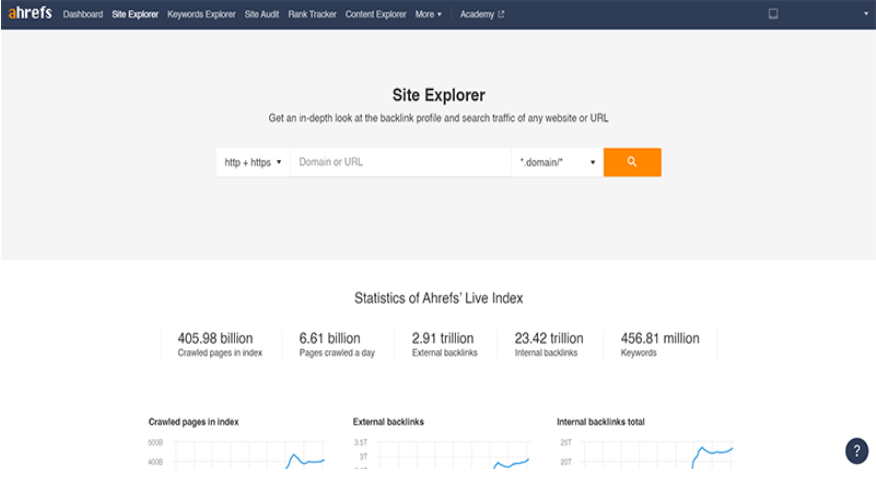The width and height of the screenshot is (876, 503).
Task: Click the Statistics of Ahrefs' Live Index heading
Action: coord(439,298)
